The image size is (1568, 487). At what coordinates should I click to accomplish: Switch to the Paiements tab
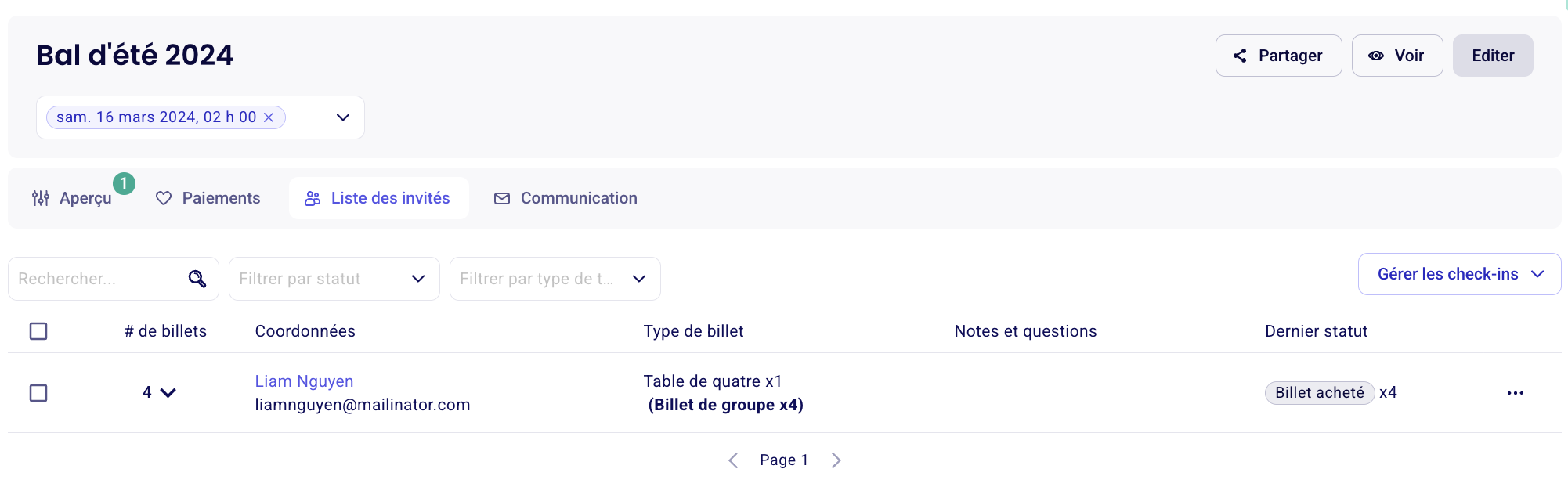coord(208,198)
